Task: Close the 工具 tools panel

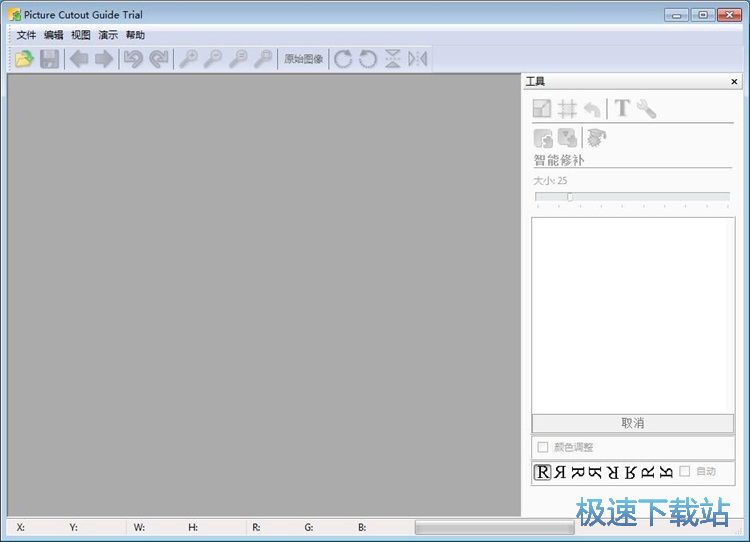Action: (x=734, y=82)
